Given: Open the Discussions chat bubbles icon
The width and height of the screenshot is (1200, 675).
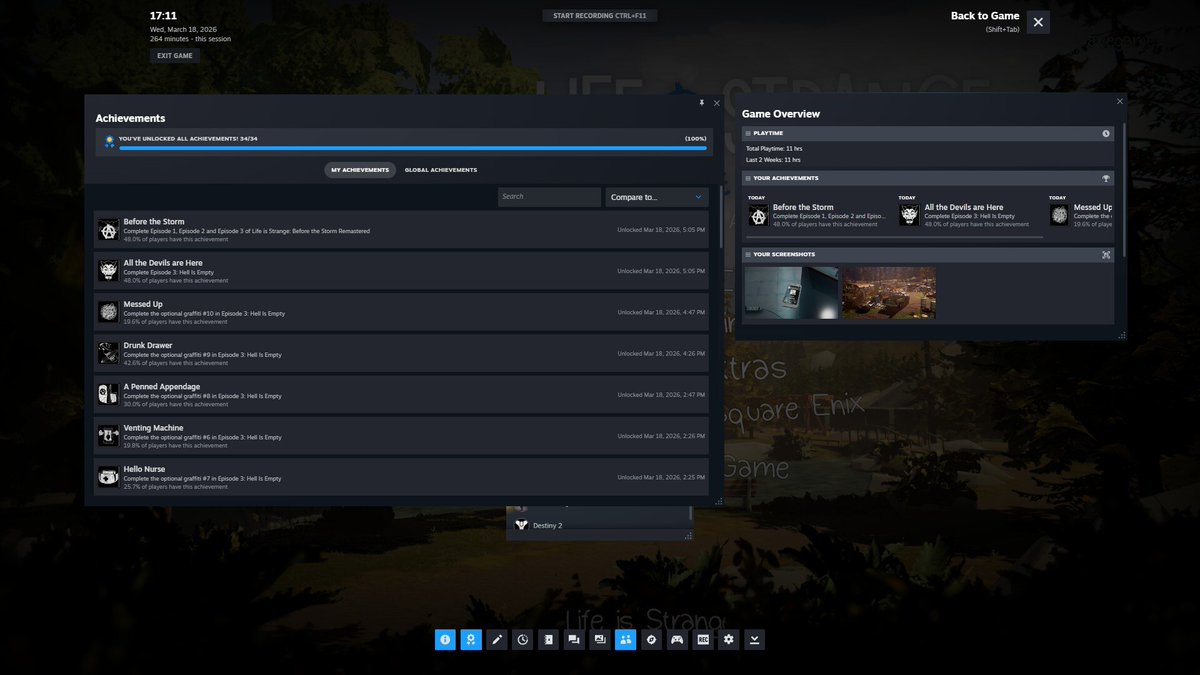Looking at the screenshot, I should (574, 639).
